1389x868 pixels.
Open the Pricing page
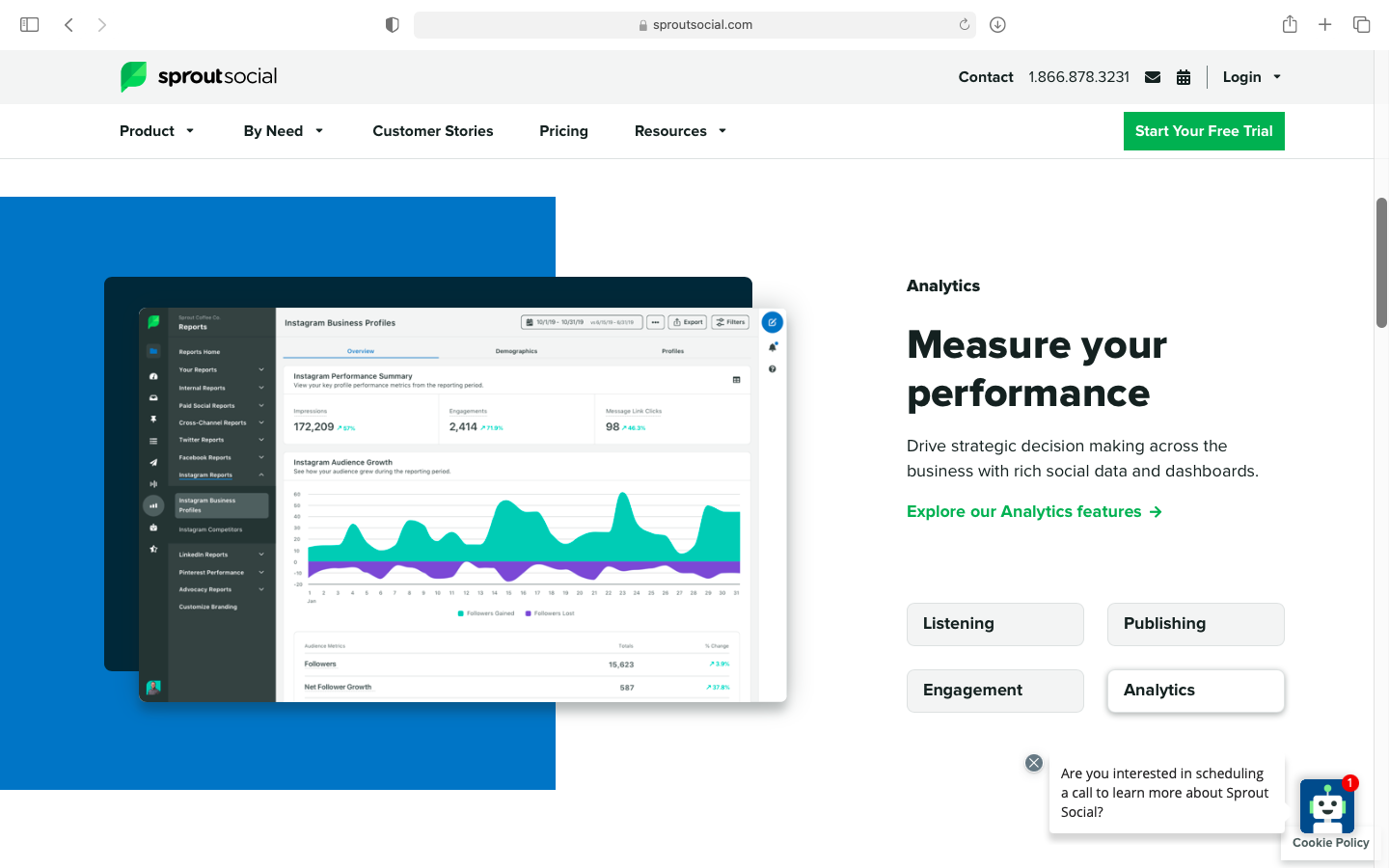coord(563,131)
